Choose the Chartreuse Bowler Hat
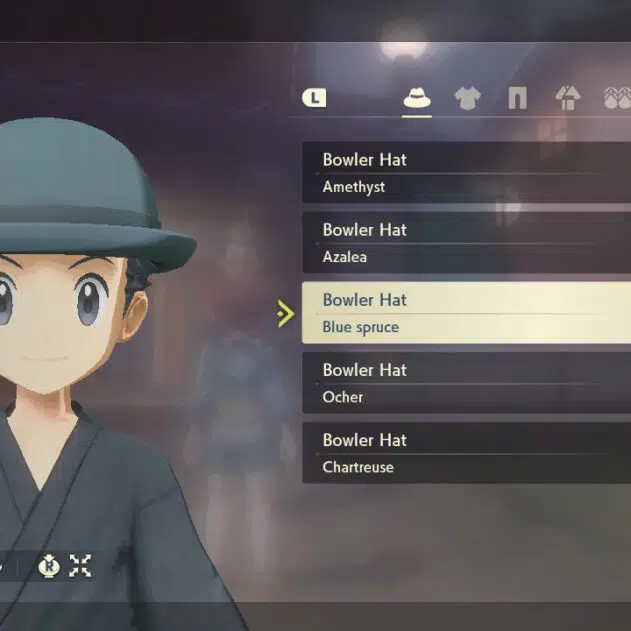The width and height of the screenshot is (631, 631). (x=466, y=453)
